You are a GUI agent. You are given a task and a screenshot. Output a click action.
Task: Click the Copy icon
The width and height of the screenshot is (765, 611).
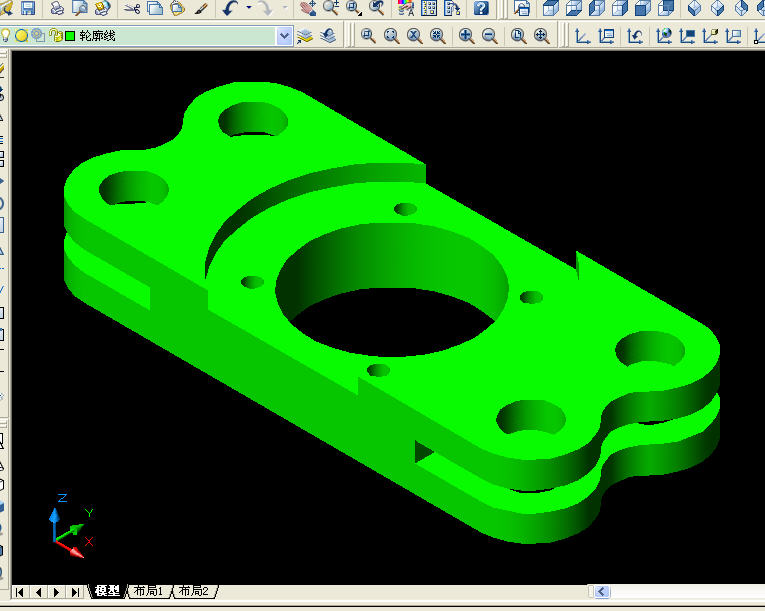[x=155, y=8]
